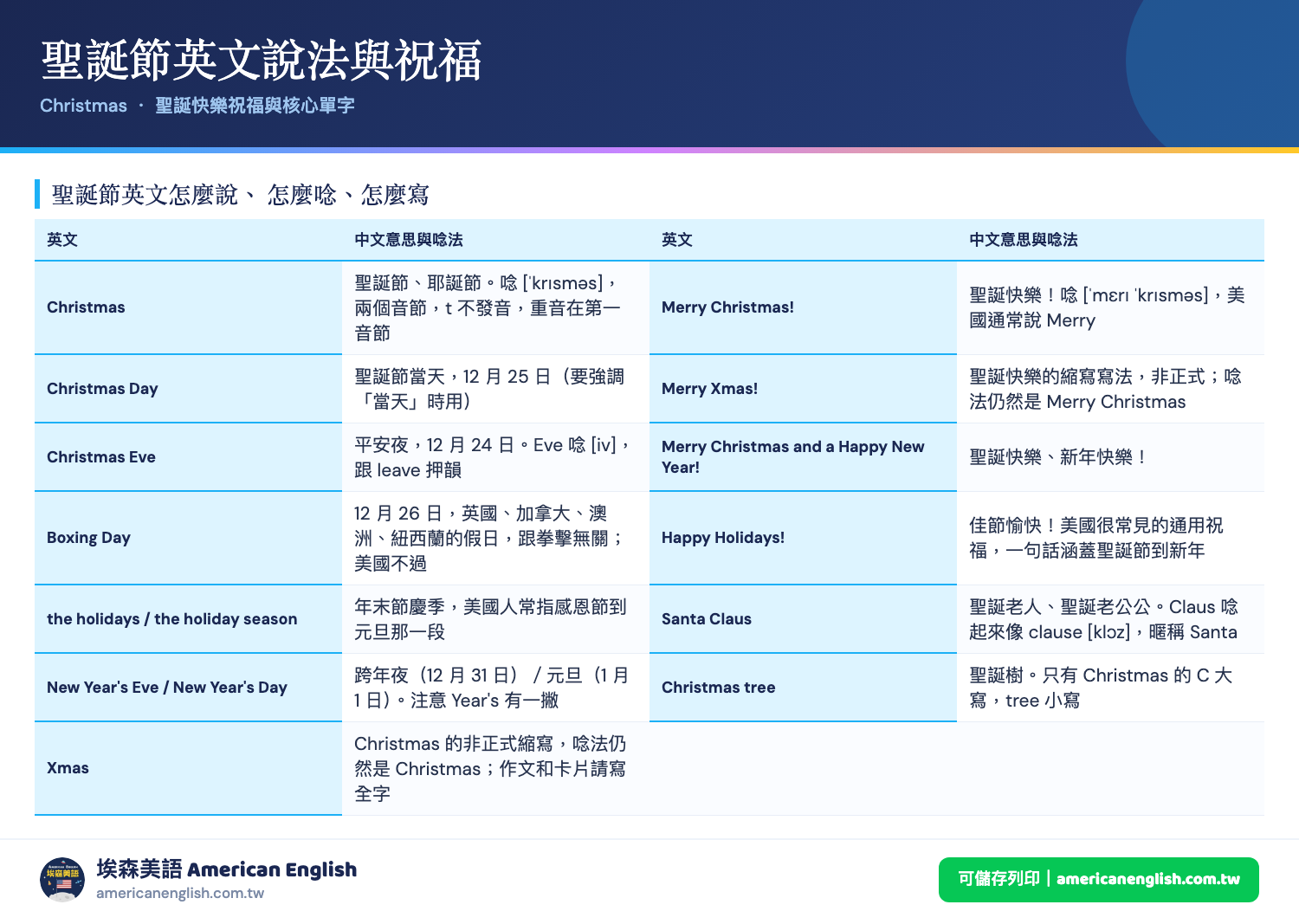Select the main title 聖誕節英文說法與祝福
Image resolution: width=1299 pixels, height=924 pixels.
click(262, 61)
